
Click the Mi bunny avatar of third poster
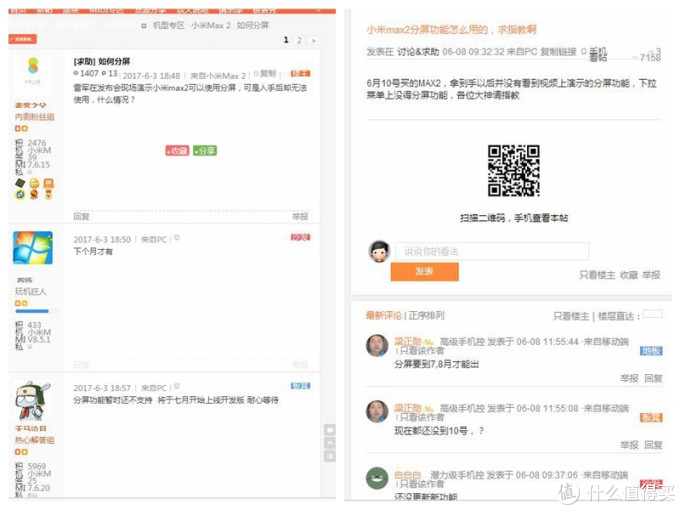tap(33, 400)
